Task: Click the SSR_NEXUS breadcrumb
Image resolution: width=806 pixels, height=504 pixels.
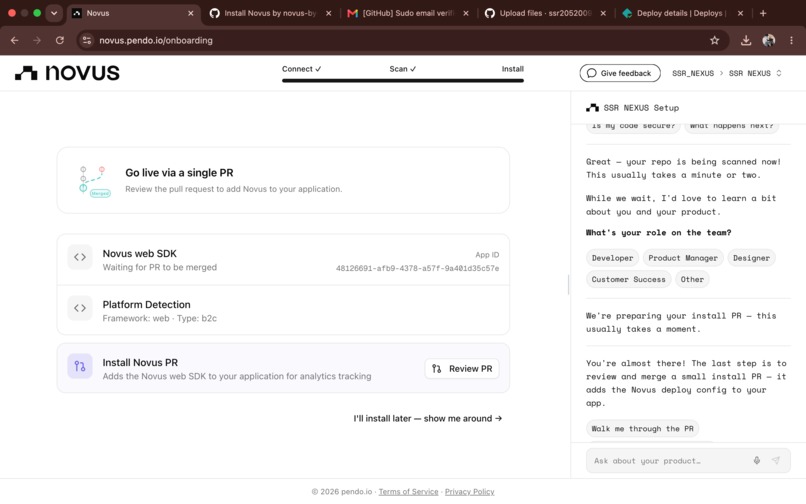Action: tap(692, 74)
